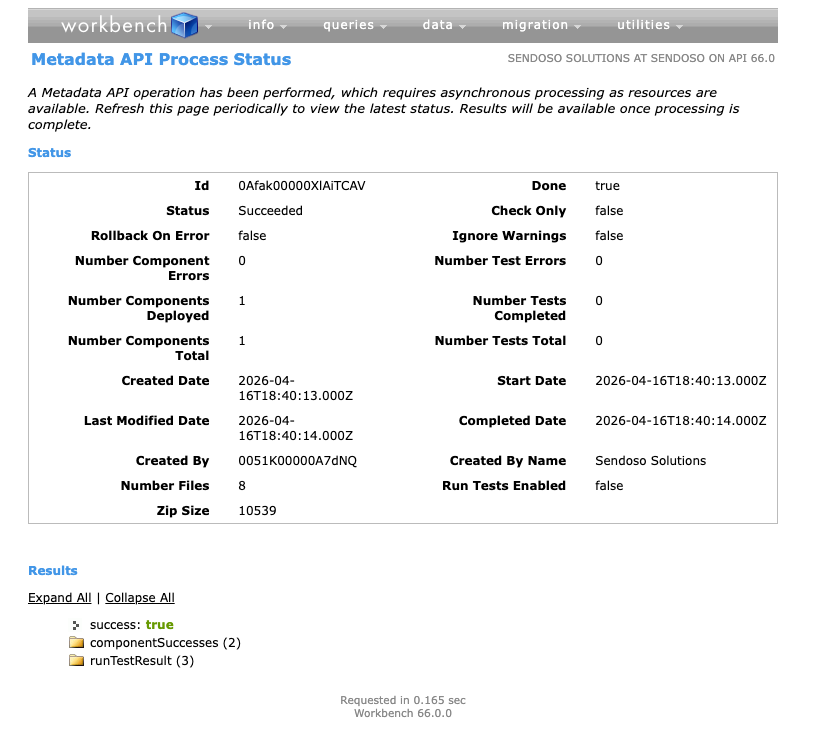Click the success: true result row
The height and width of the screenshot is (737, 828).
(x=131, y=625)
